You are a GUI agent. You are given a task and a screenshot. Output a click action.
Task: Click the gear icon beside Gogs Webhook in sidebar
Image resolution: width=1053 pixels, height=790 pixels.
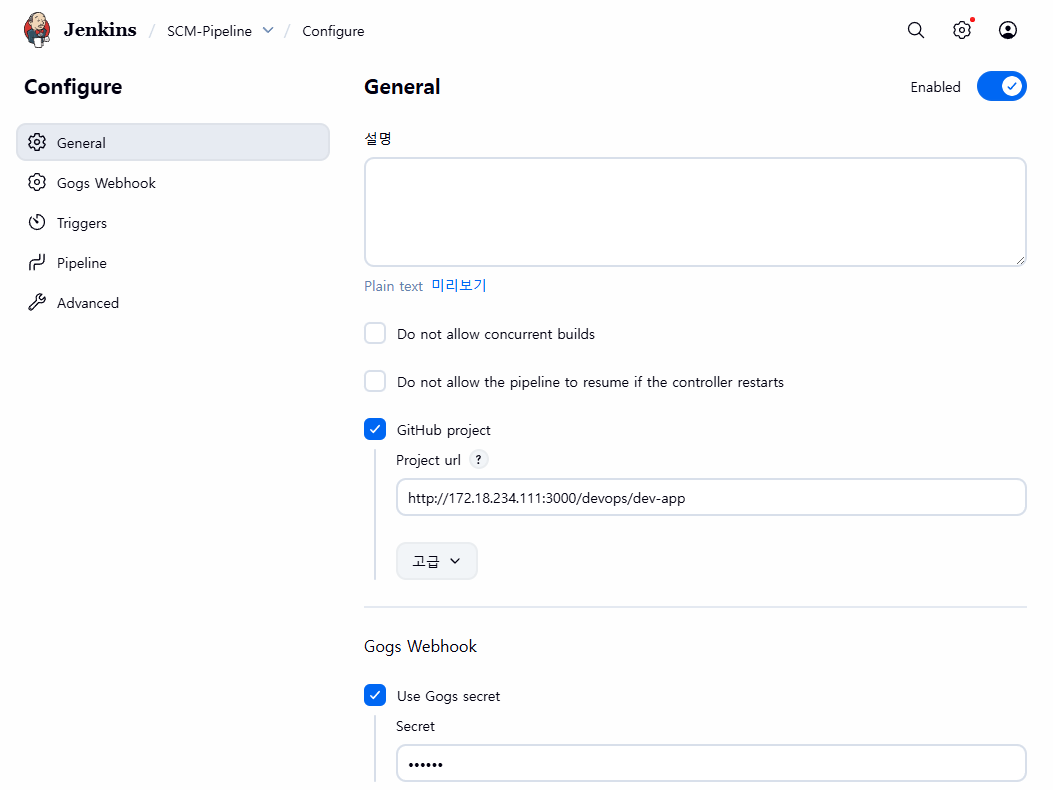(37, 183)
